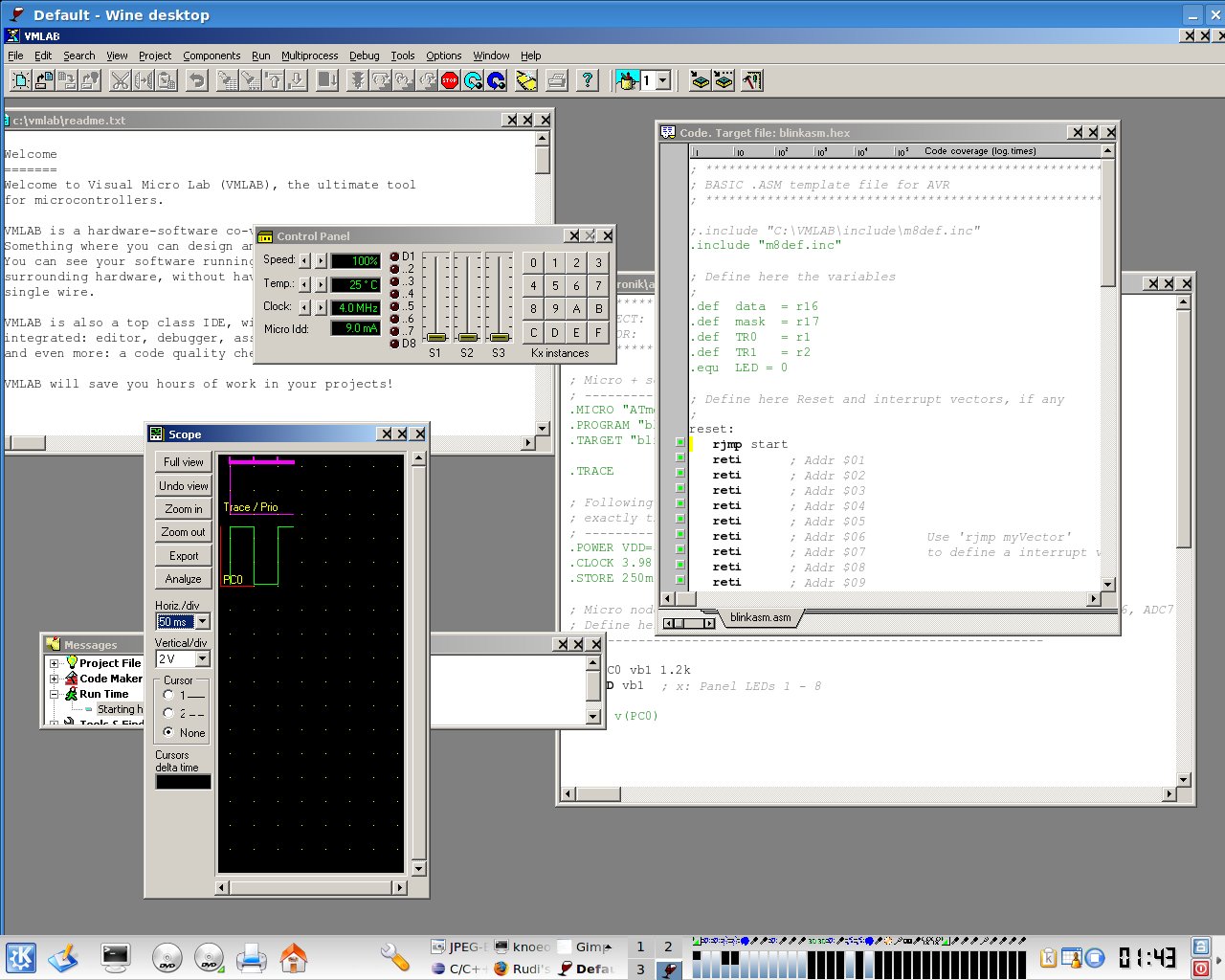Image resolution: width=1225 pixels, height=980 pixels.
Task: Open the Debug menu
Action: tap(364, 56)
